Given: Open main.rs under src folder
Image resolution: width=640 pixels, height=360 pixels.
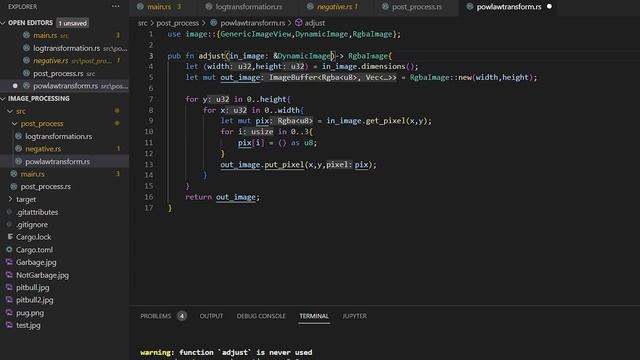Looking at the screenshot, I should pyautogui.click(x=65, y=174).
